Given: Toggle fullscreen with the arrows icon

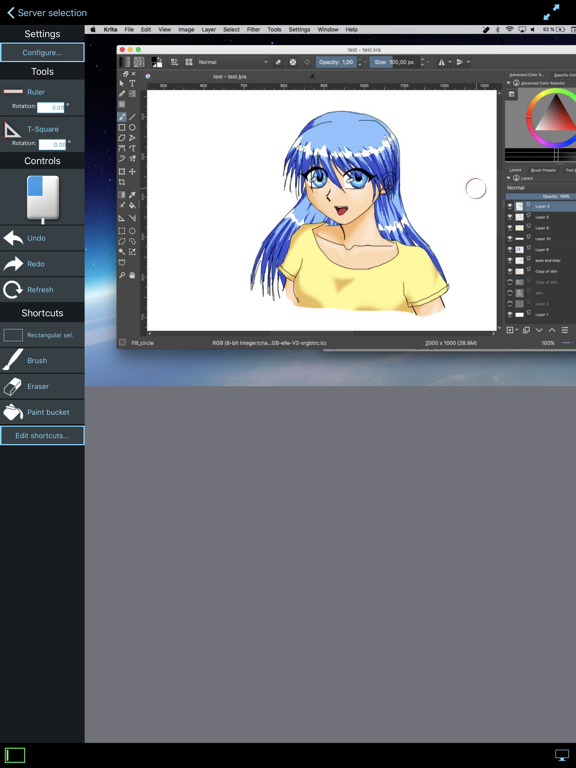Looking at the screenshot, I should 551,12.
